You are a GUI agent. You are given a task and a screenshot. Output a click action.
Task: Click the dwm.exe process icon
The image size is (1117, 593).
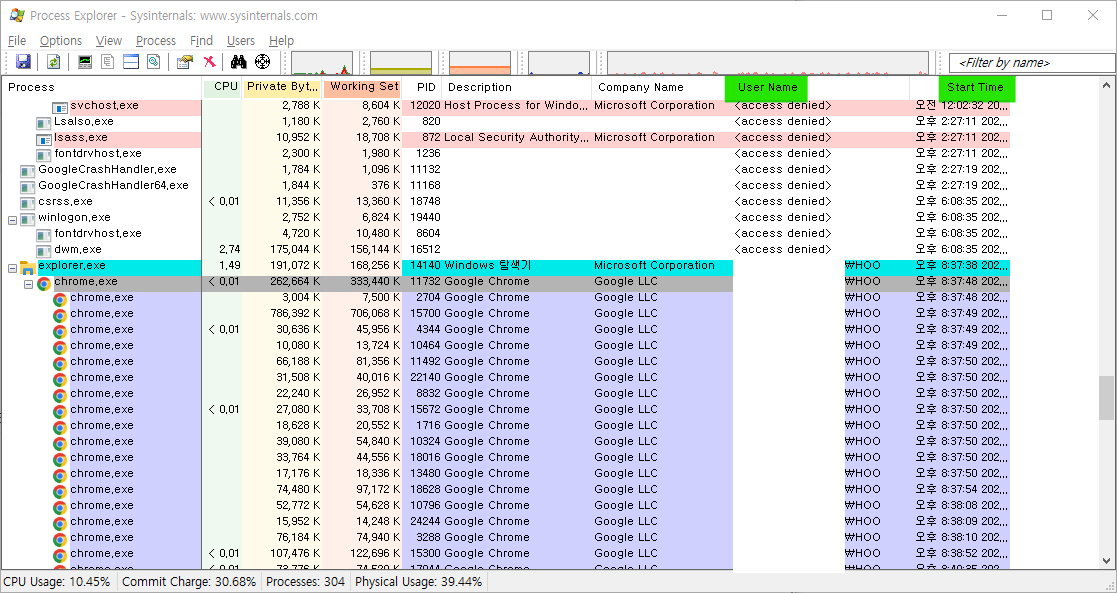[44, 252]
